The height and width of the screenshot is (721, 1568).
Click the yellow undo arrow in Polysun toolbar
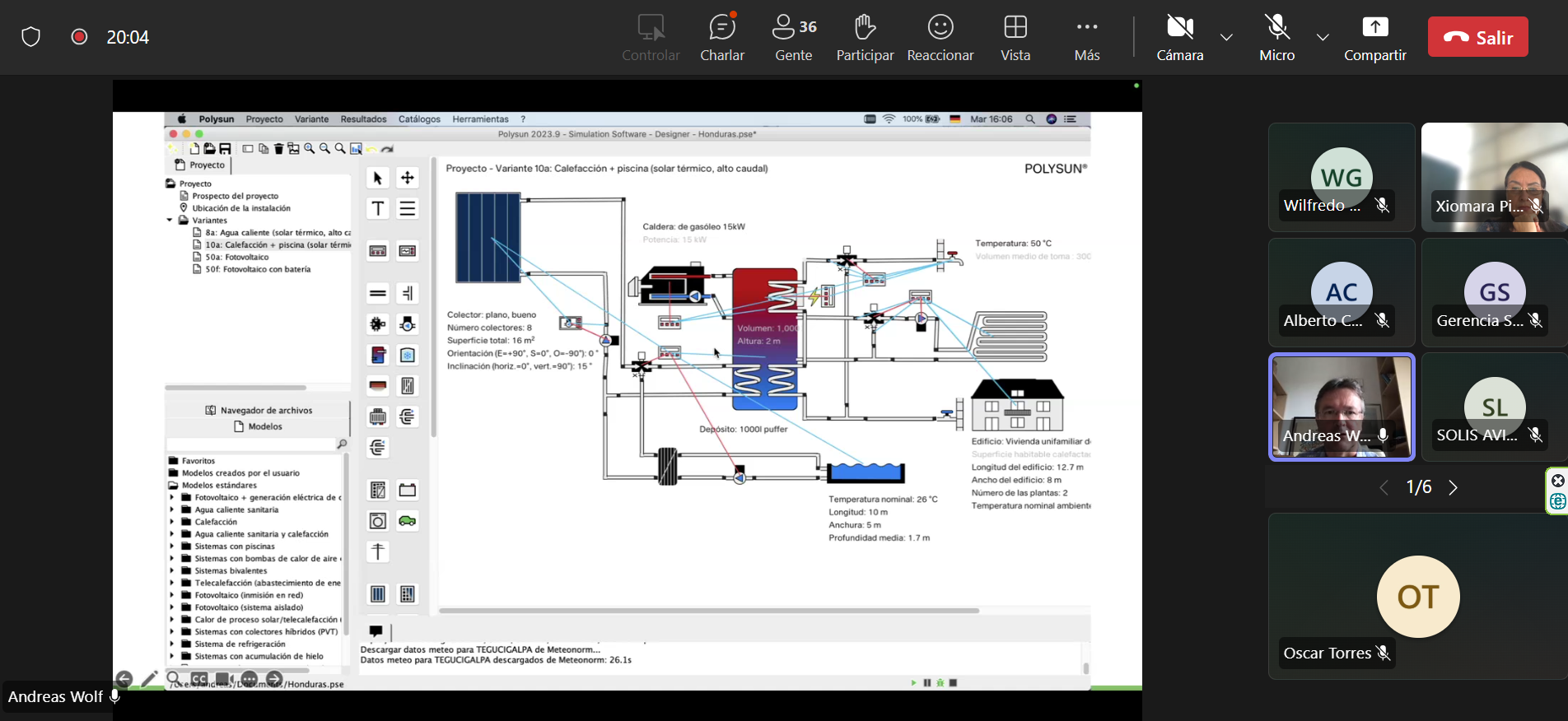(x=372, y=150)
